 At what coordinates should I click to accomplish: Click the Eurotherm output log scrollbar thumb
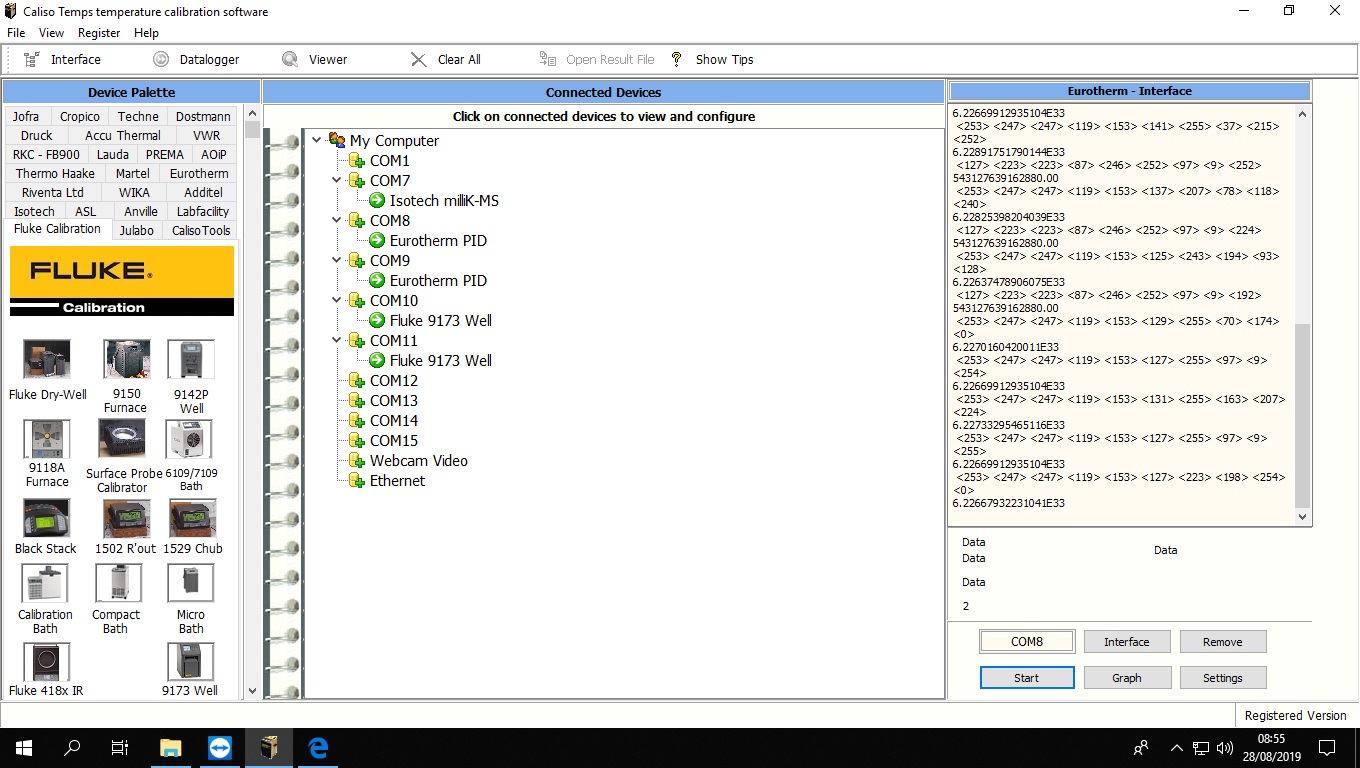1302,415
